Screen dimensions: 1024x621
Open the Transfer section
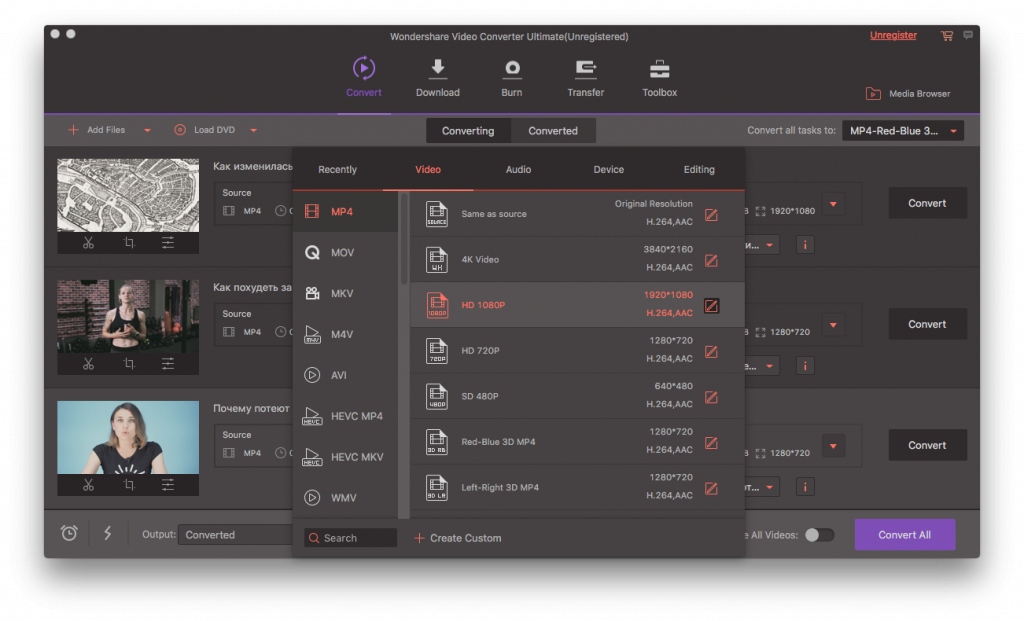point(585,70)
